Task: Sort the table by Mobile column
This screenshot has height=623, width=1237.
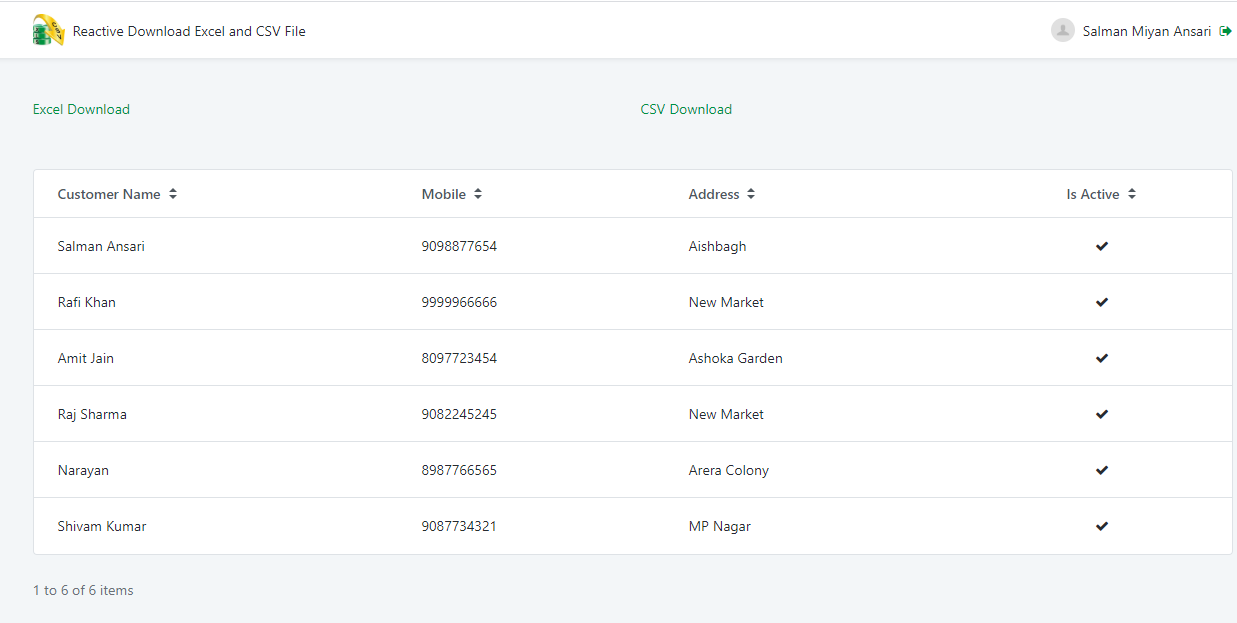Action: pyautogui.click(x=443, y=194)
